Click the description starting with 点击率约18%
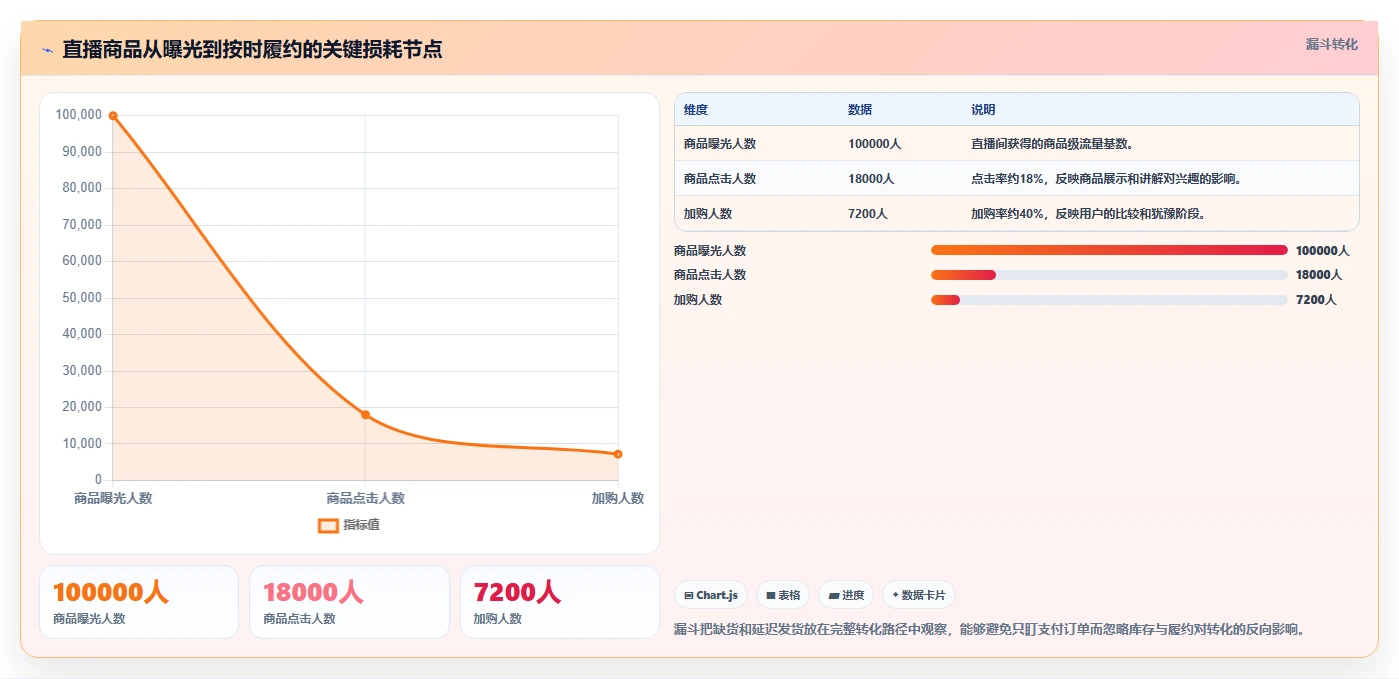The height and width of the screenshot is (679, 1399). (1107, 179)
